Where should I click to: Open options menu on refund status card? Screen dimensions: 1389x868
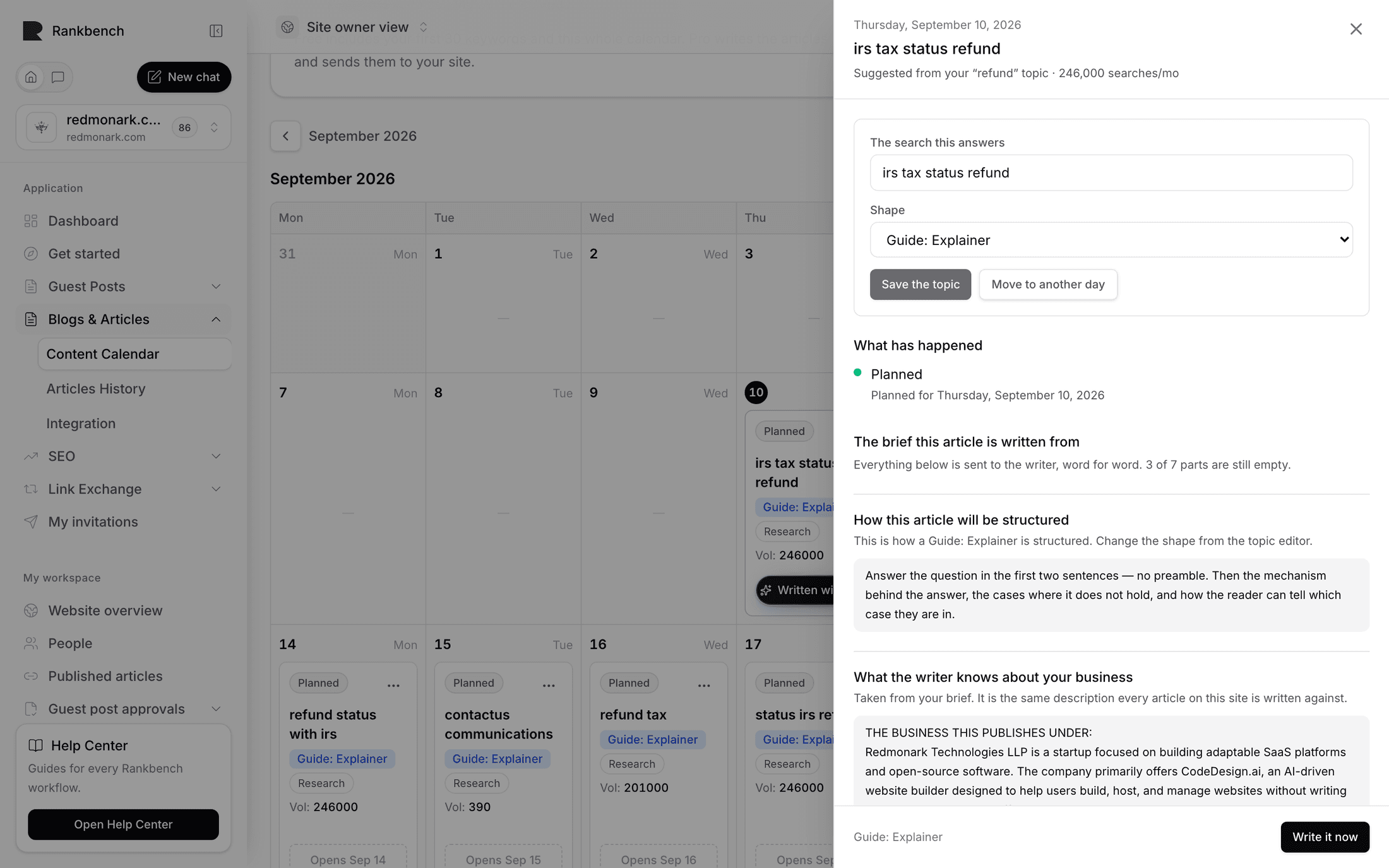[393, 684]
